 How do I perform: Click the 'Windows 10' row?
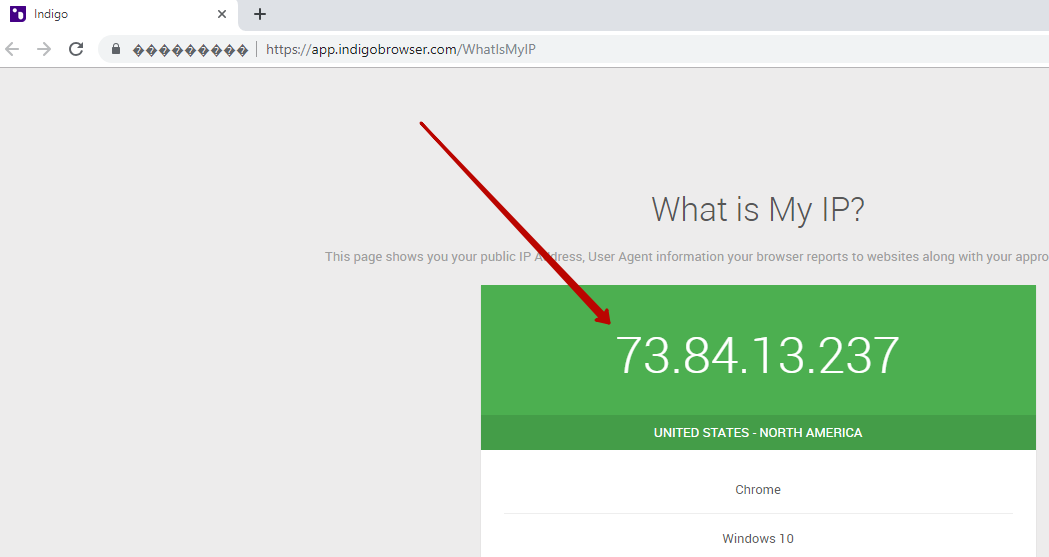(x=758, y=538)
